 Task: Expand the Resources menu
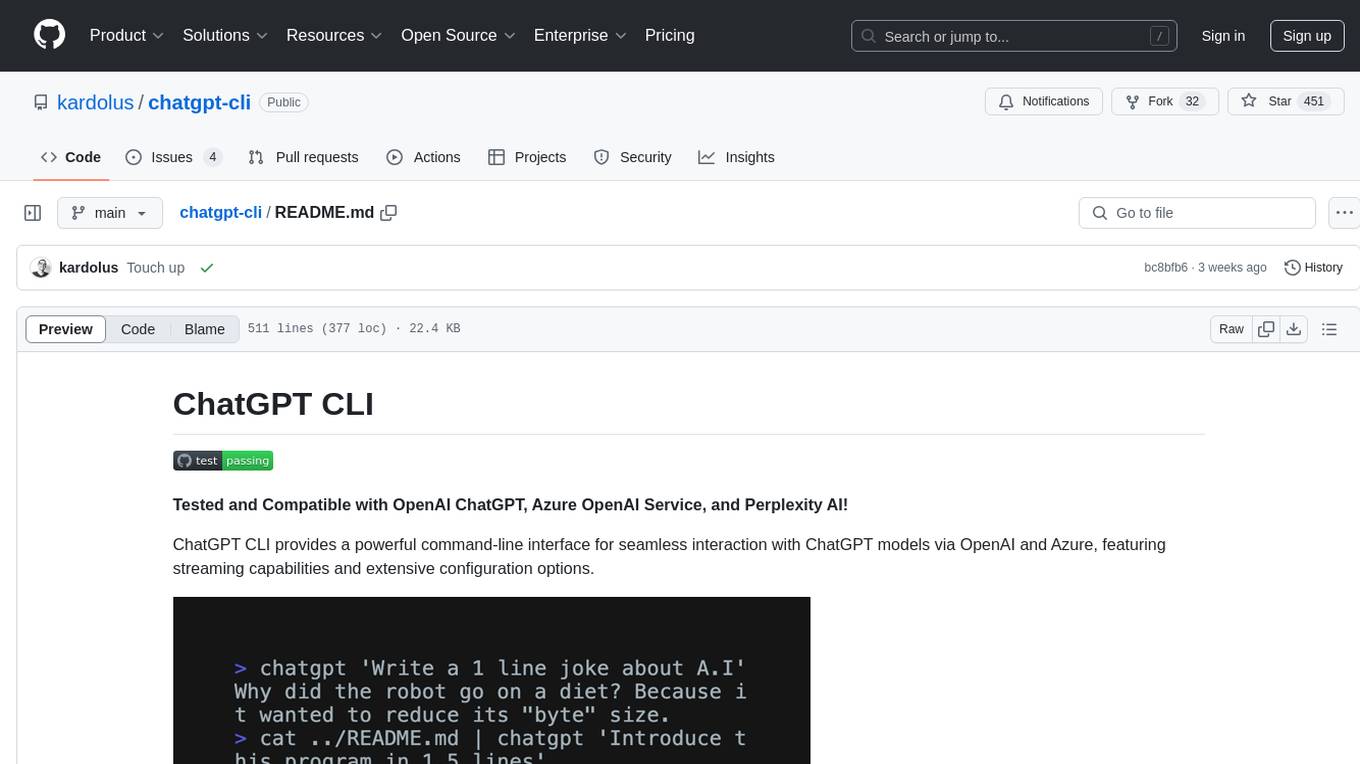334,35
